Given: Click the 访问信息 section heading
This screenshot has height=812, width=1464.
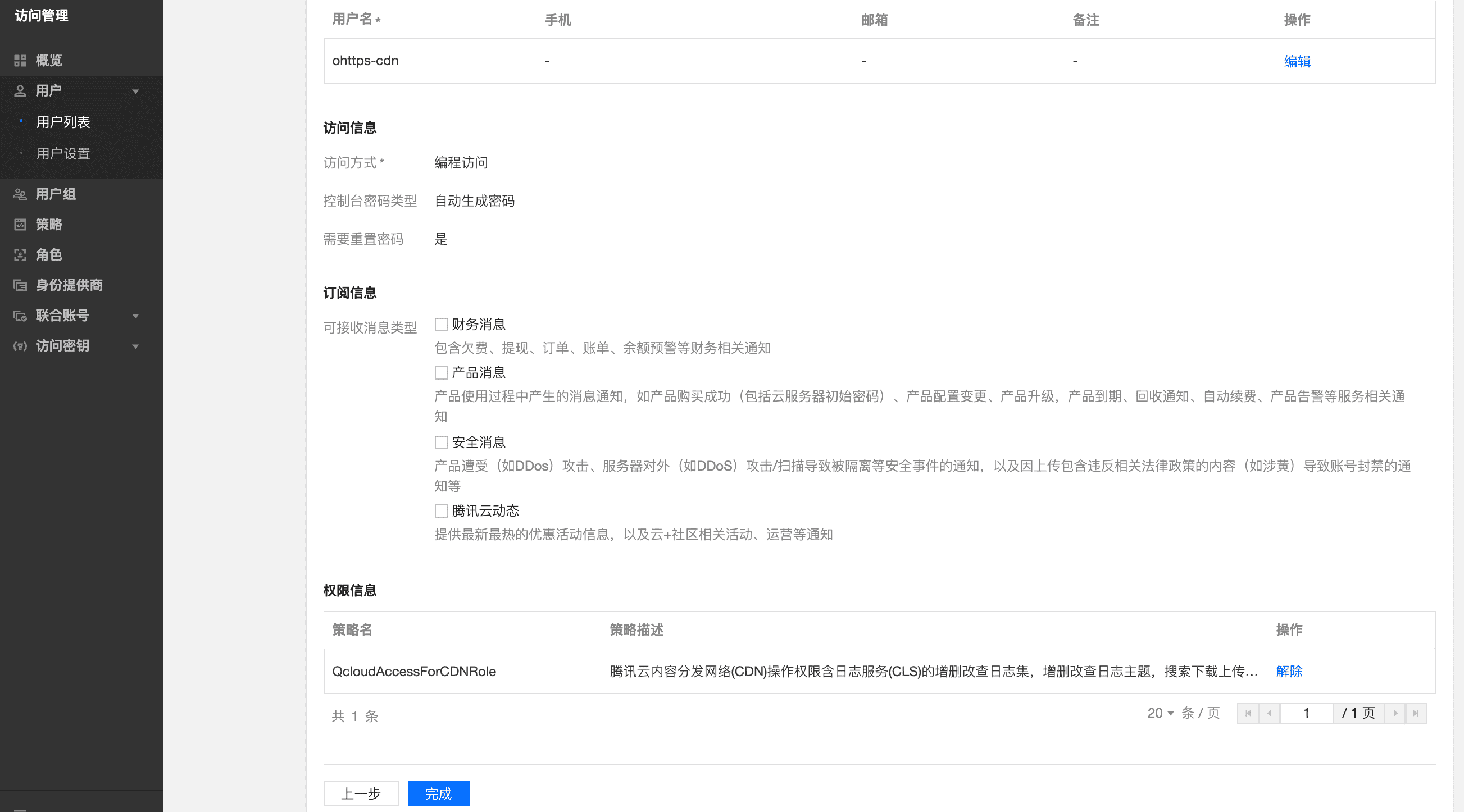Looking at the screenshot, I should tap(350, 129).
